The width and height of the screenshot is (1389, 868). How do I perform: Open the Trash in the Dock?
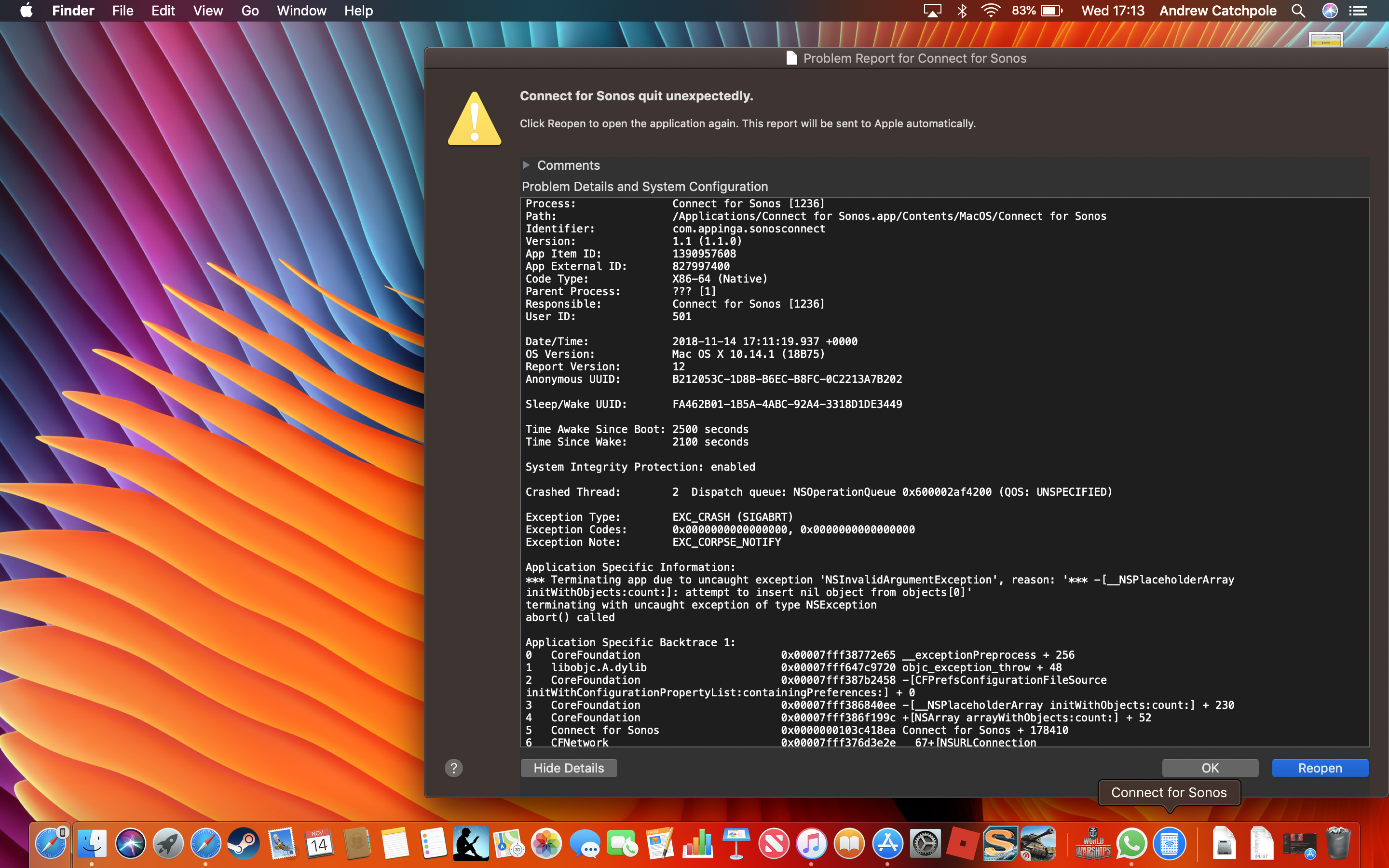point(1338,844)
